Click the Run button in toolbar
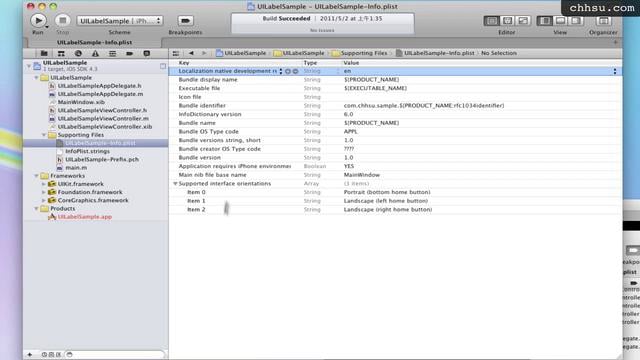 coord(38,20)
